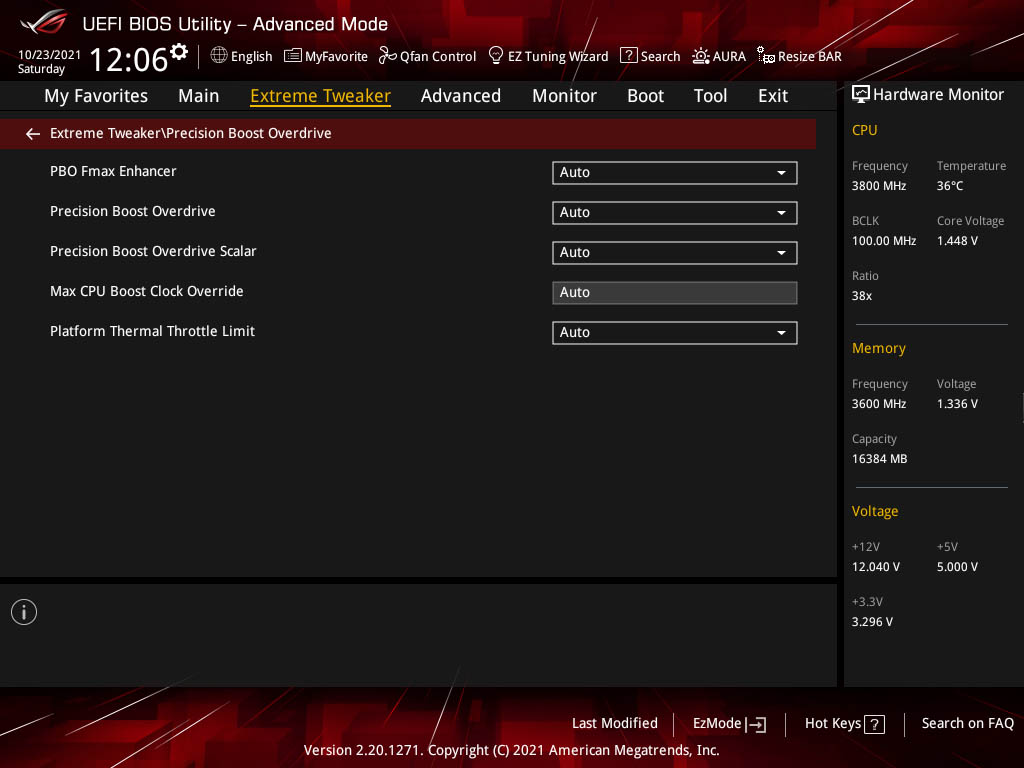Viewport: 1024px width, 768px height.
Task: Click CPU temperature value 36°C
Action: click(950, 185)
